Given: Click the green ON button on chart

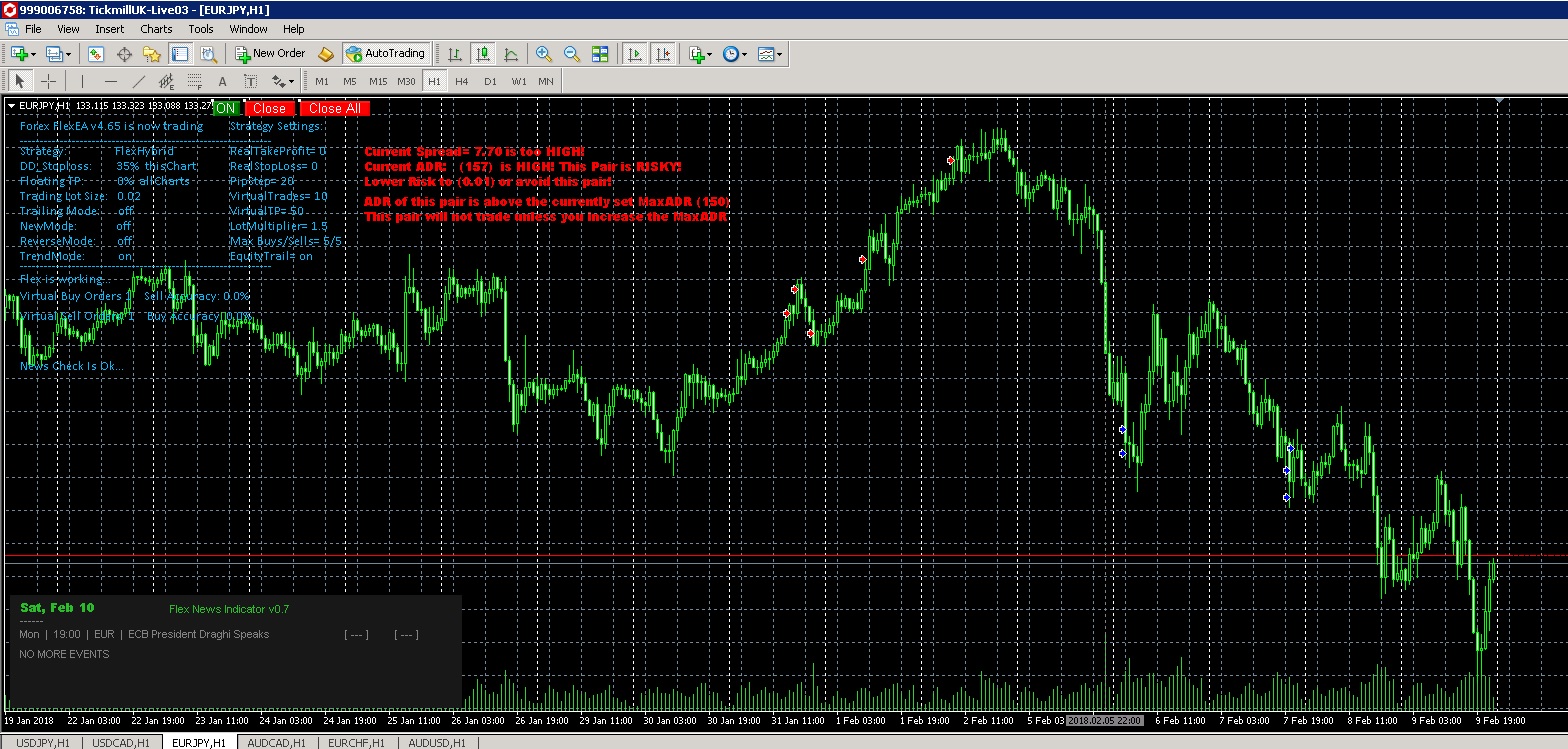Looking at the screenshot, I should pyautogui.click(x=226, y=108).
